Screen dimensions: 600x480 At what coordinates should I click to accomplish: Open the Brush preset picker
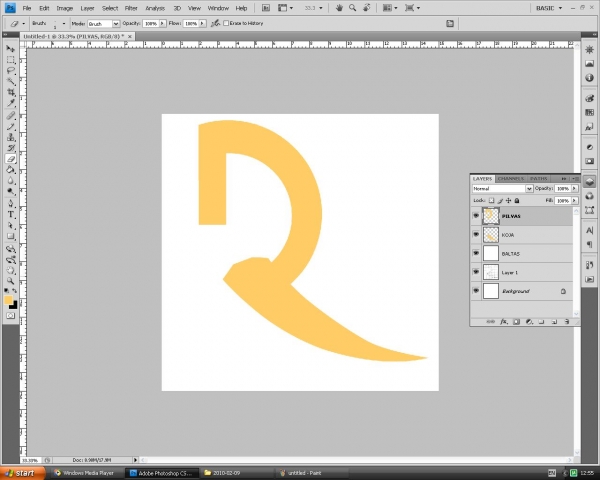(x=64, y=24)
